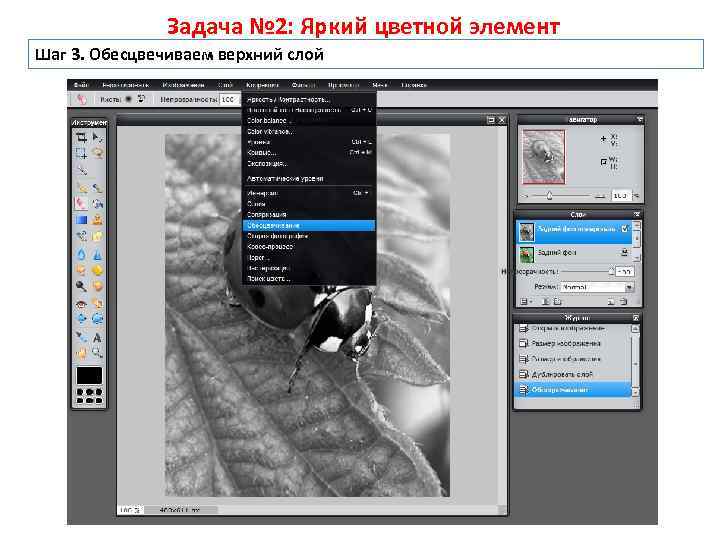Select the Eraser tool

pyautogui.click(x=81, y=203)
